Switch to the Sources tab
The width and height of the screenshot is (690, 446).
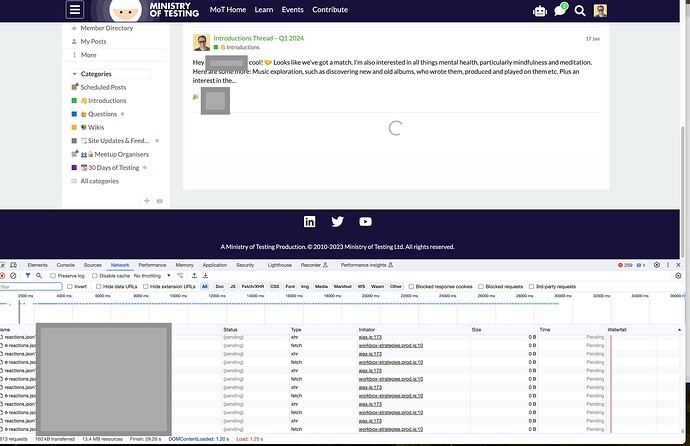(92, 265)
